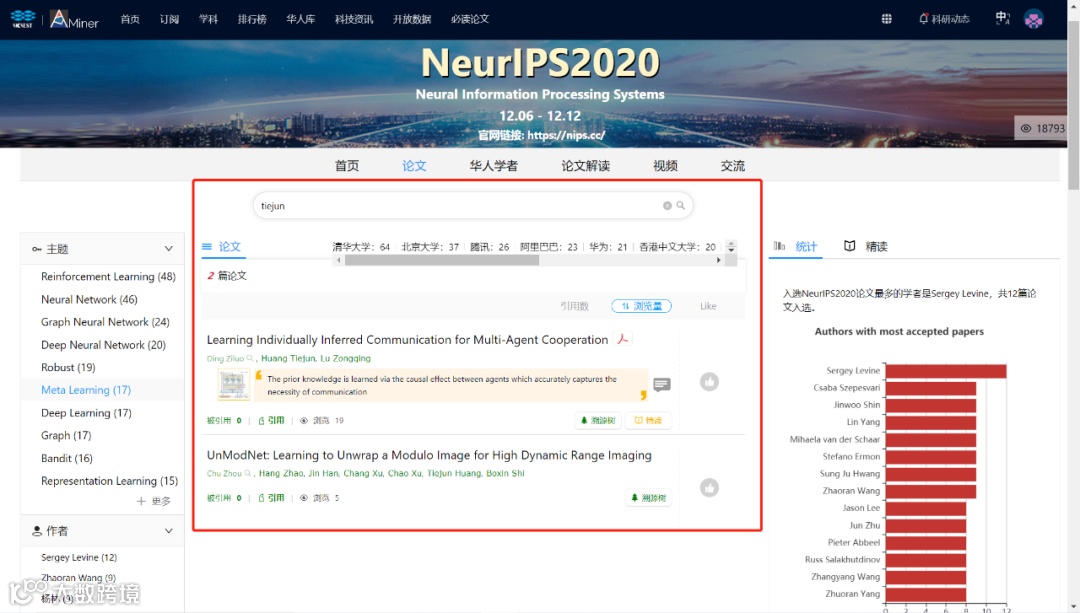This screenshot has width=1080, height=613.
Task: Open 排行榜 in top navigation
Action: 252,19
